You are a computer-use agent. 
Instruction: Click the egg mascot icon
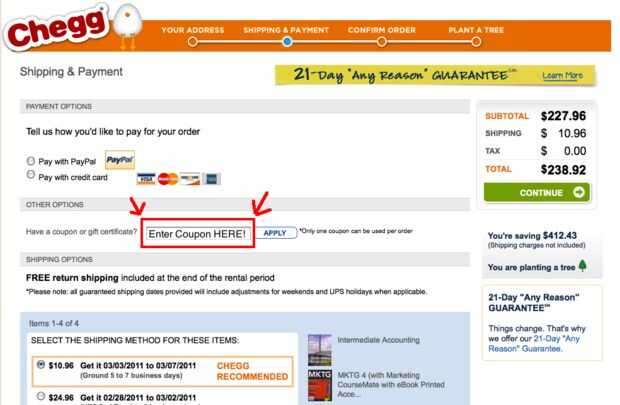tap(128, 26)
